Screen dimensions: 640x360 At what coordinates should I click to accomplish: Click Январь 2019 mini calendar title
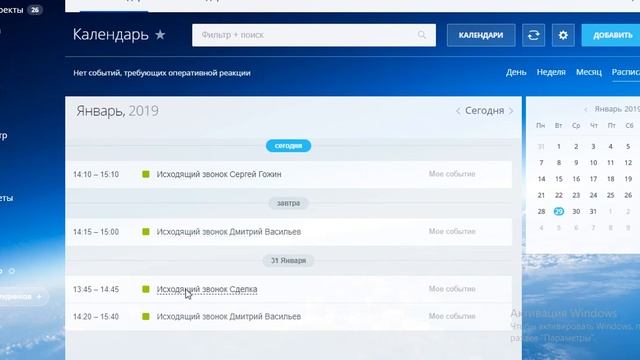(617, 109)
